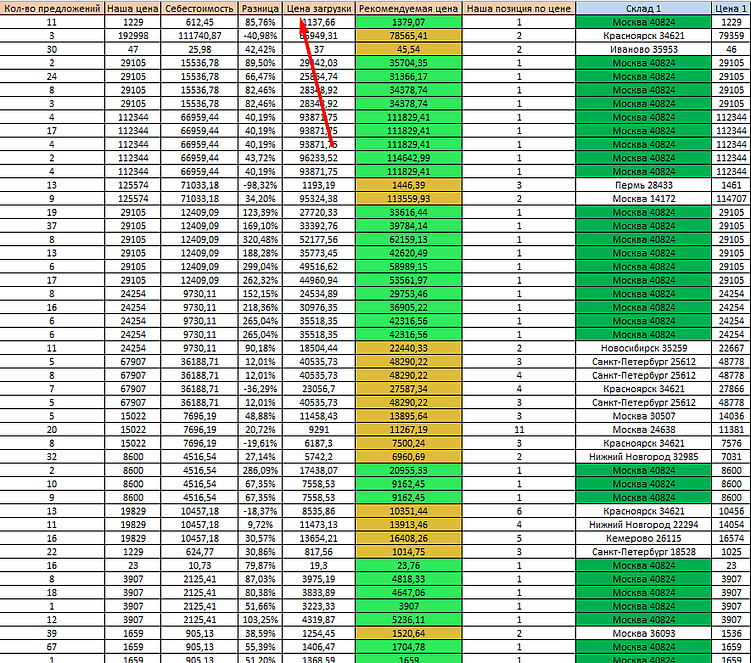Click the 'Склад 1' header cell
This screenshot has width=751, height=663.
[x=643, y=8]
